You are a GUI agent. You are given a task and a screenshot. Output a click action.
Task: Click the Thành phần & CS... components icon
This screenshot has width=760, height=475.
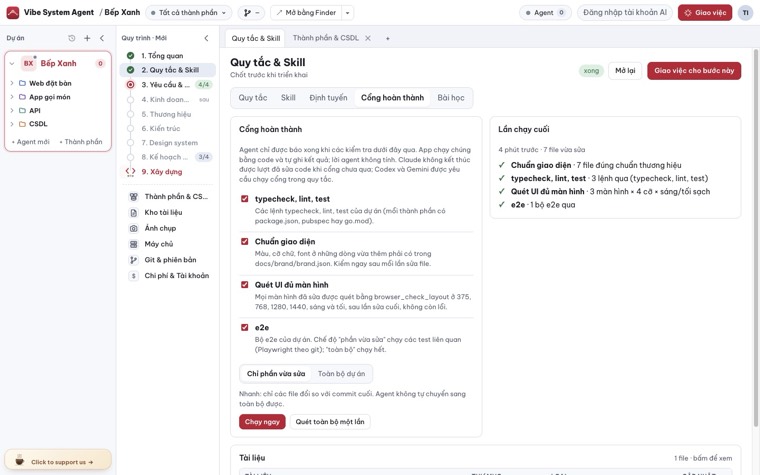coord(134,196)
